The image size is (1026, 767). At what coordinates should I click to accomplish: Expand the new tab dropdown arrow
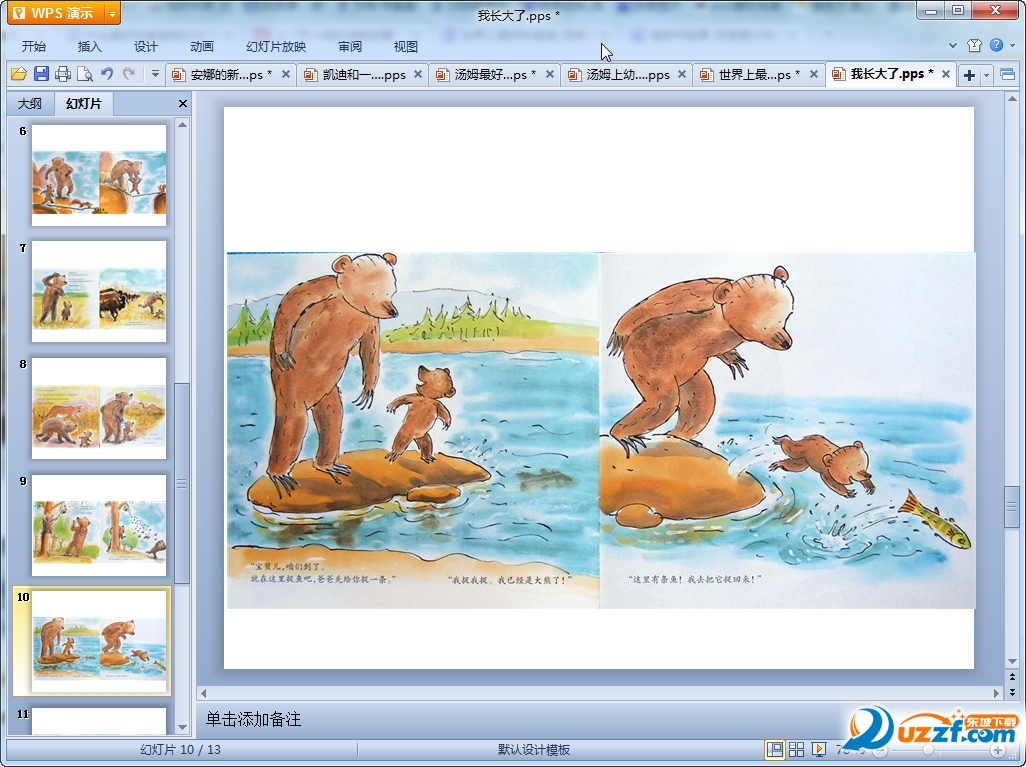coord(987,75)
